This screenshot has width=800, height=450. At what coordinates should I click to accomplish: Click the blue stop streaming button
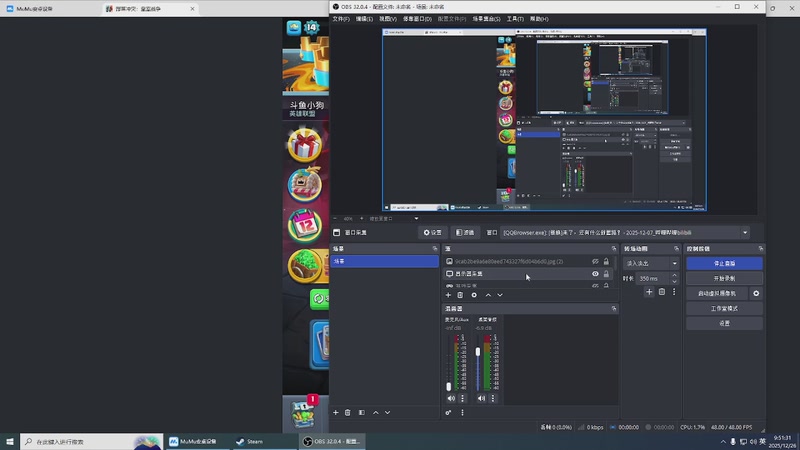tap(724, 263)
